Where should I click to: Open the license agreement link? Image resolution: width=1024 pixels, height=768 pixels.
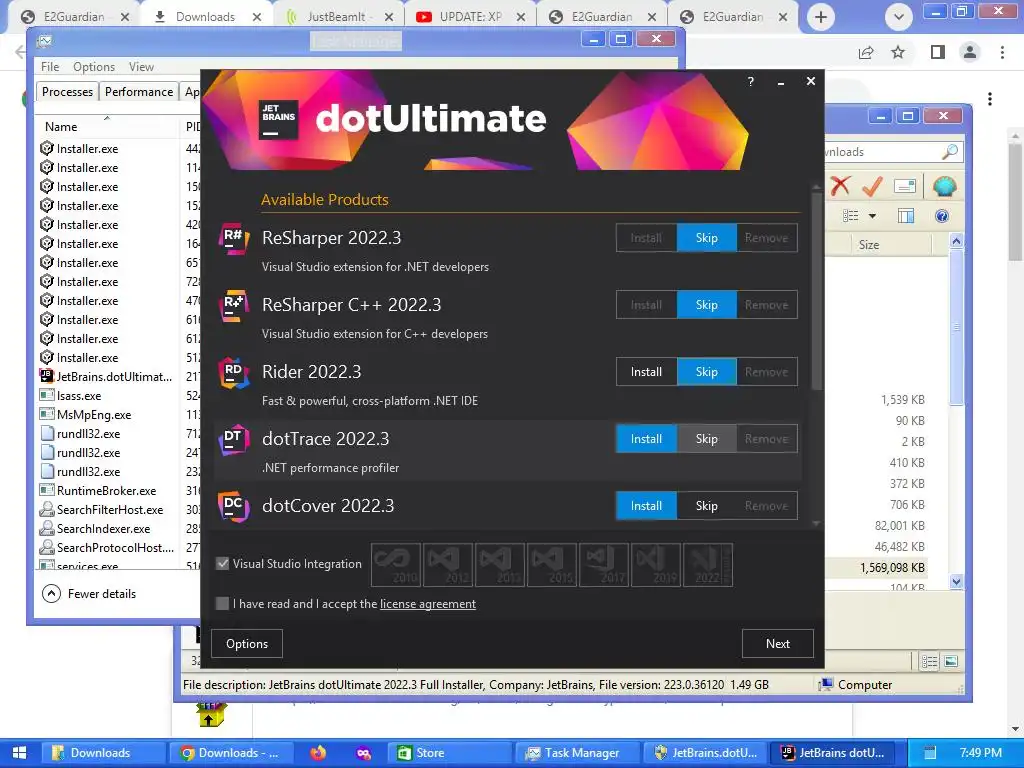click(428, 604)
